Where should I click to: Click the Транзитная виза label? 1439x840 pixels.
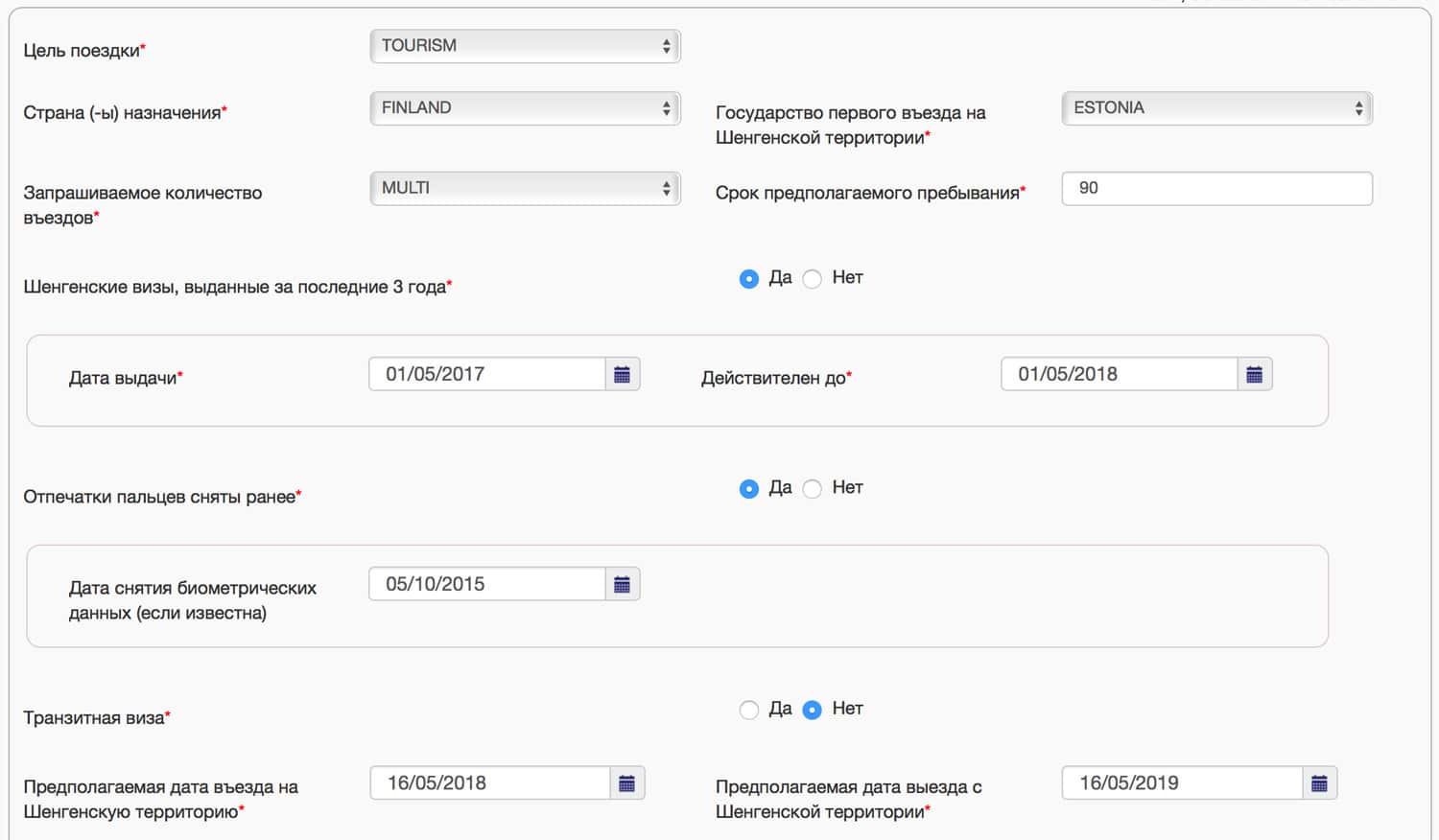tap(97, 717)
